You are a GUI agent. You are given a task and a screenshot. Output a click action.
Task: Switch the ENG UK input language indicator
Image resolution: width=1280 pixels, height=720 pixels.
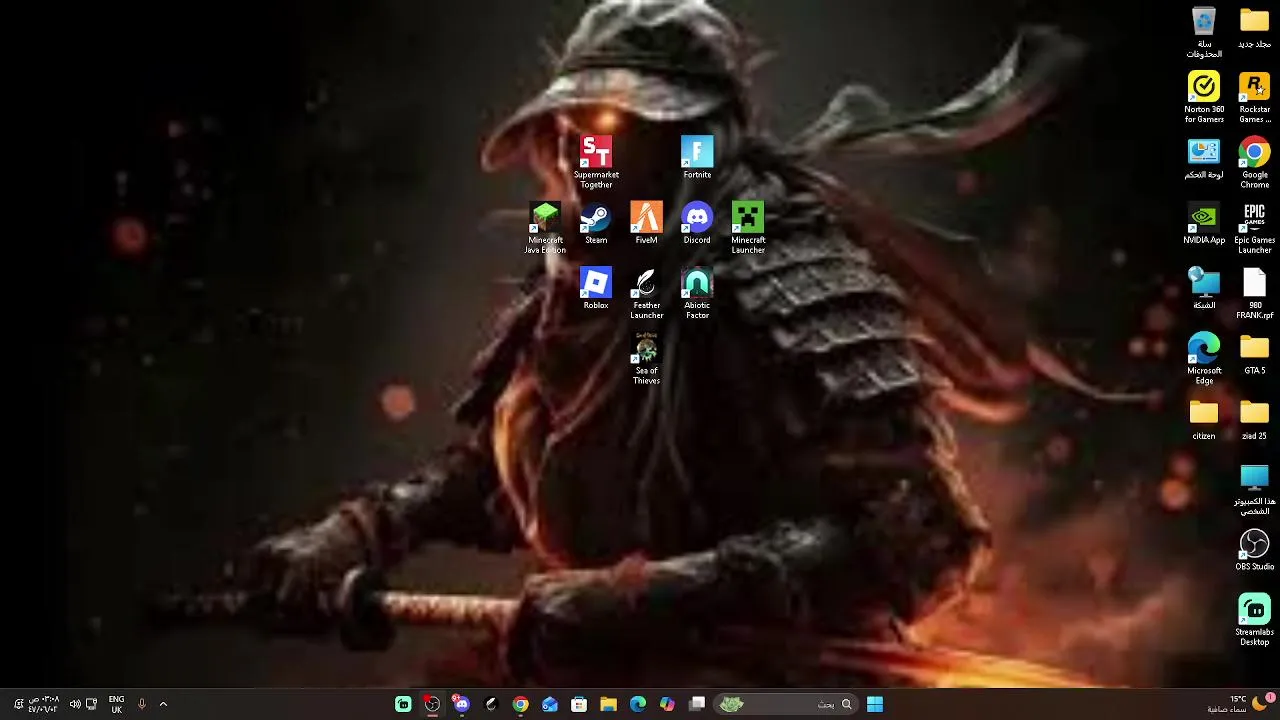116,704
